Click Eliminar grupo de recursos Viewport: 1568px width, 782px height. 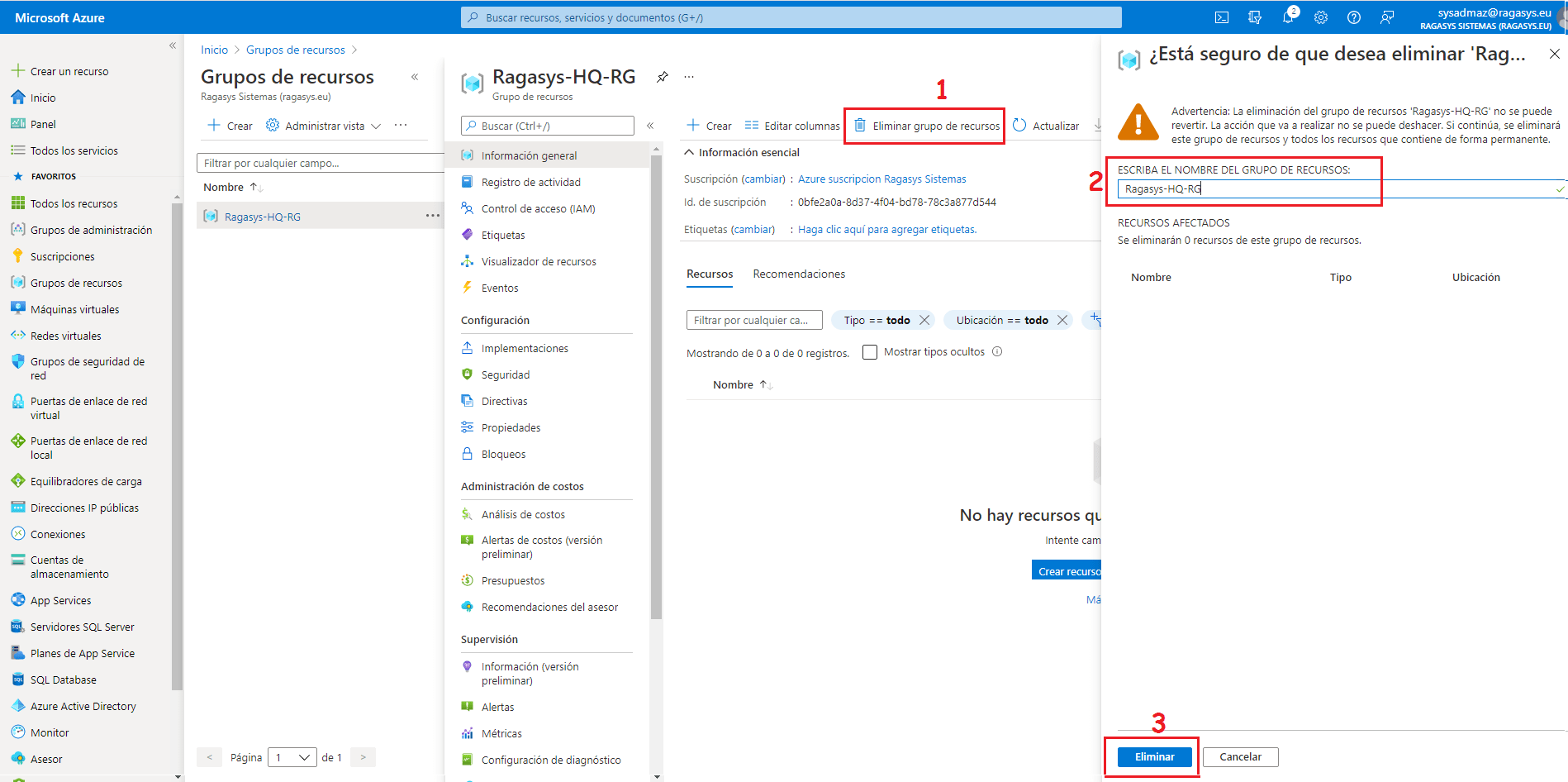[x=926, y=126]
